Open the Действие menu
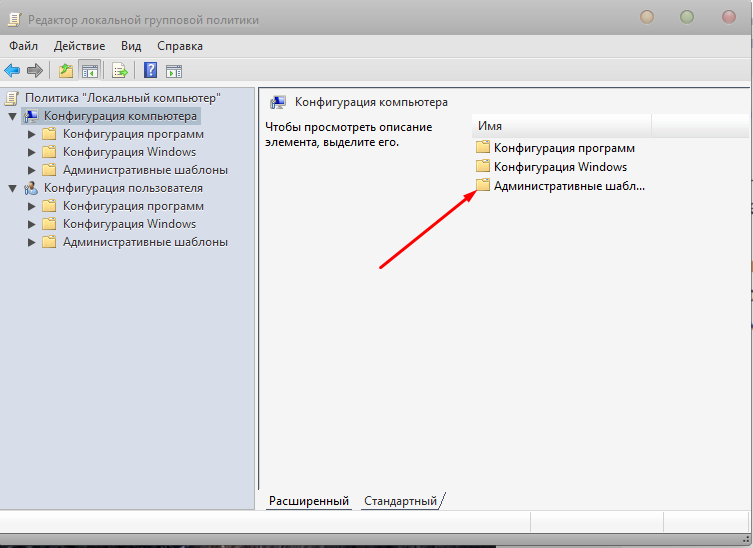The width and height of the screenshot is (753, 548). [x=79, y=46]
